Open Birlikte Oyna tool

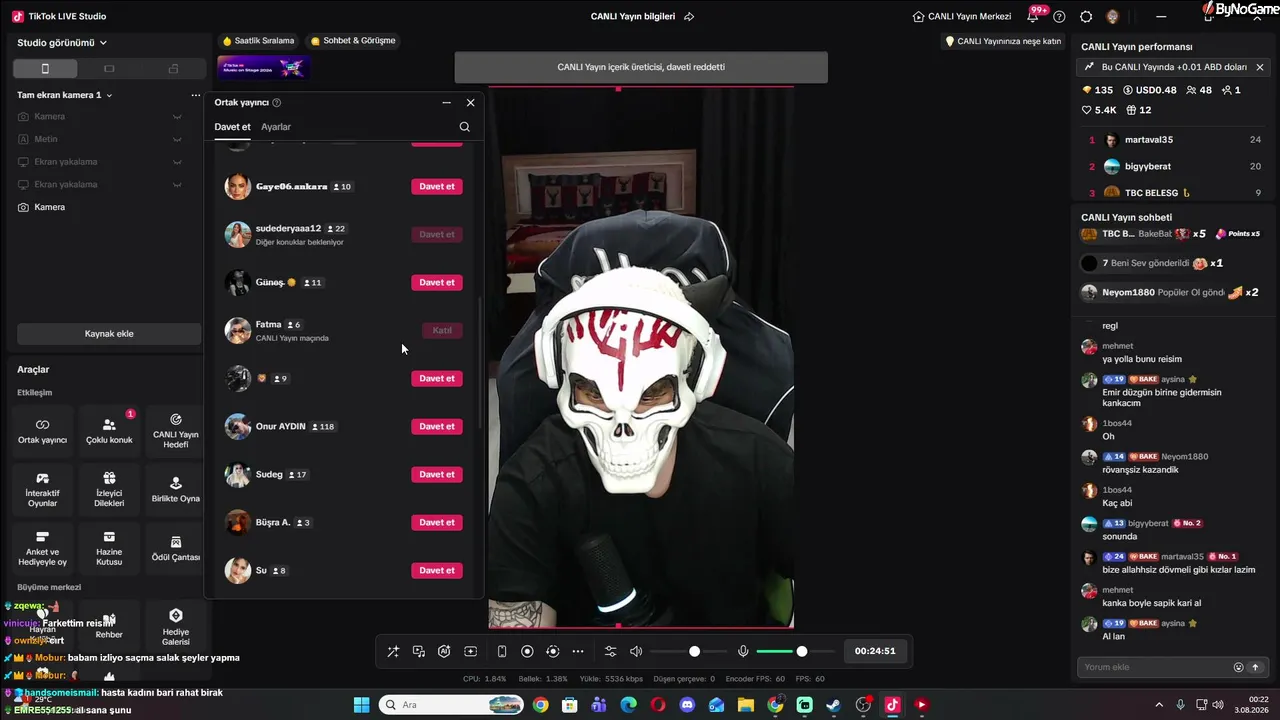coord(176,490)
